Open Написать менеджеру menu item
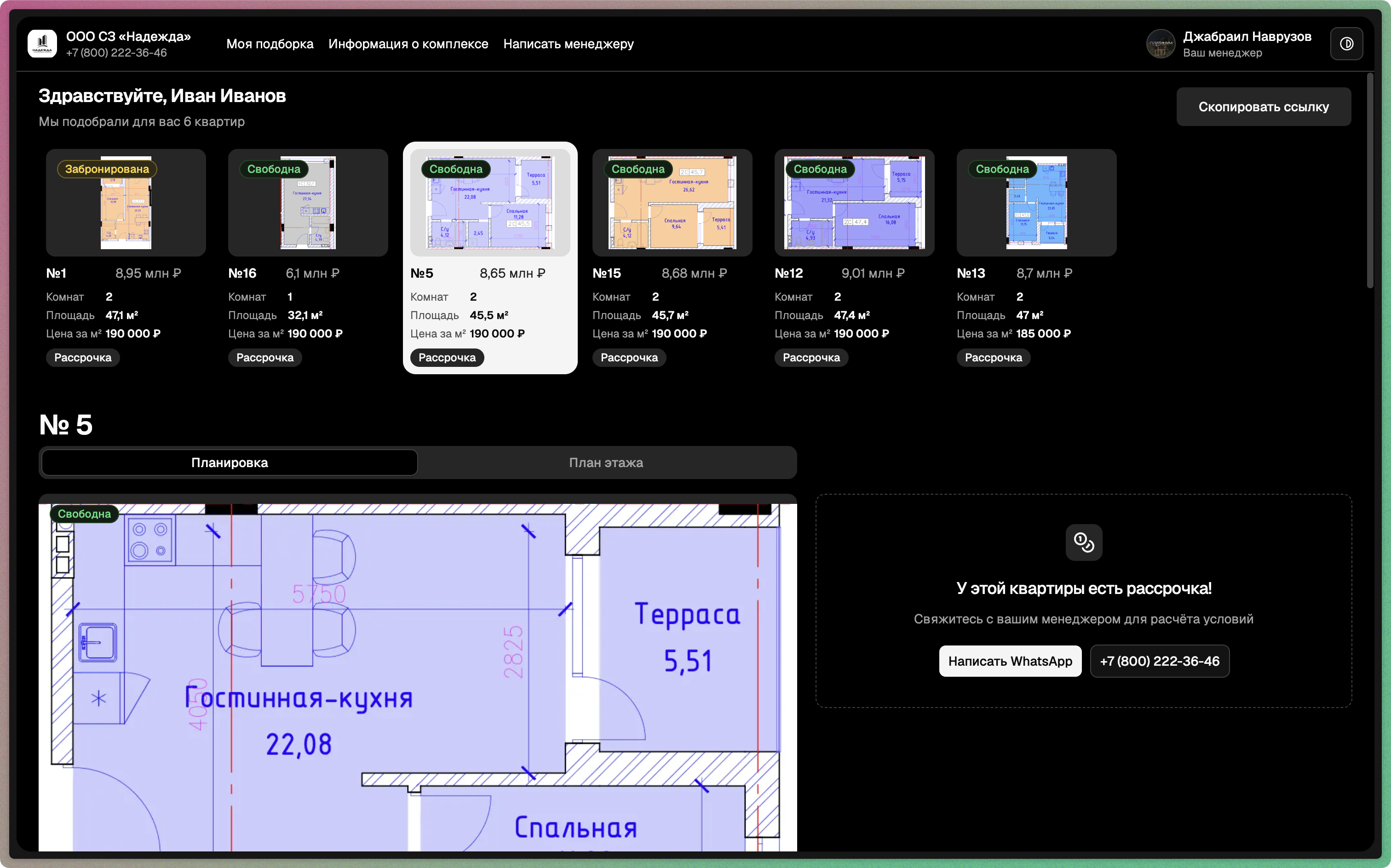 point(569,44)
